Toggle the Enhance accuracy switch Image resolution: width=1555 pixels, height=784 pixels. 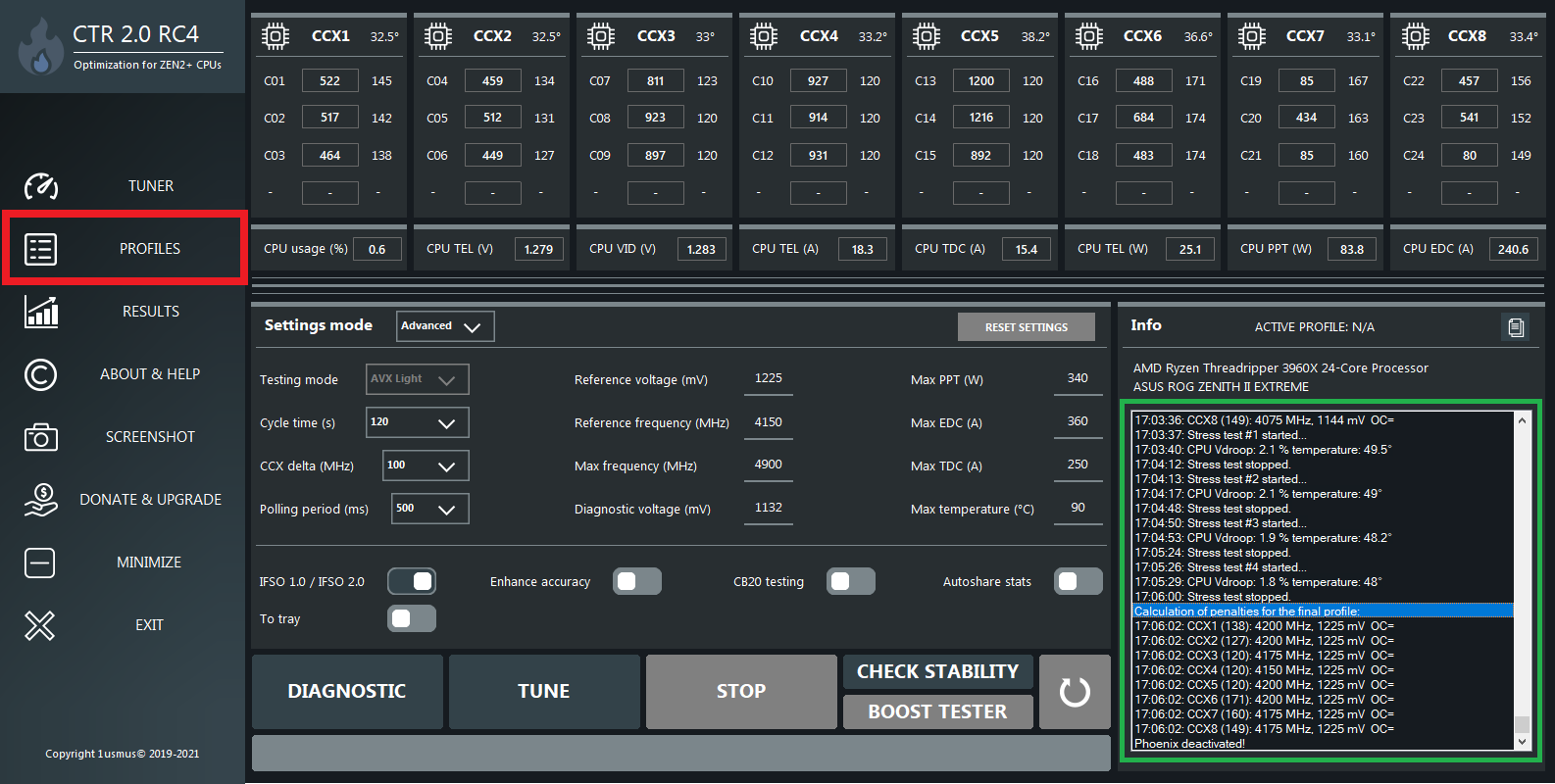point(636,582)
